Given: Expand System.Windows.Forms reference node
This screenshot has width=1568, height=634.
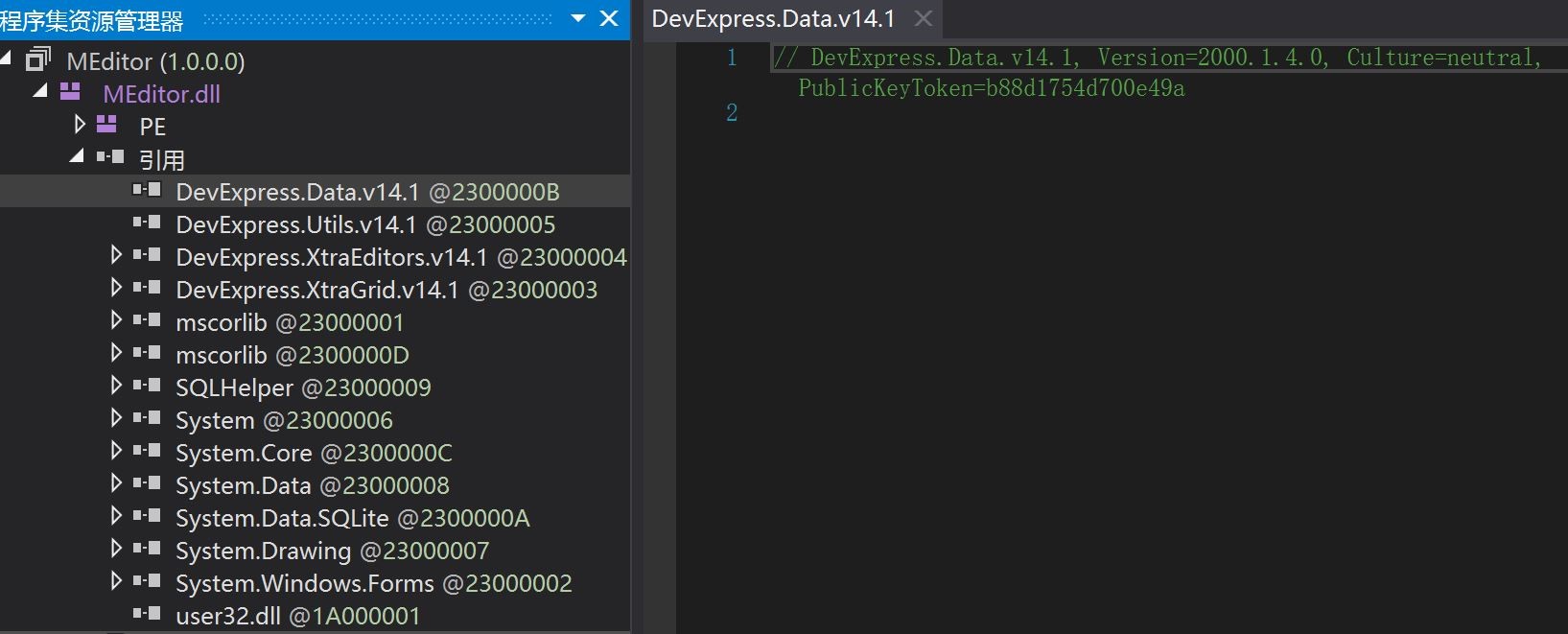Looking at the screenshot, I should coord(116,580).
